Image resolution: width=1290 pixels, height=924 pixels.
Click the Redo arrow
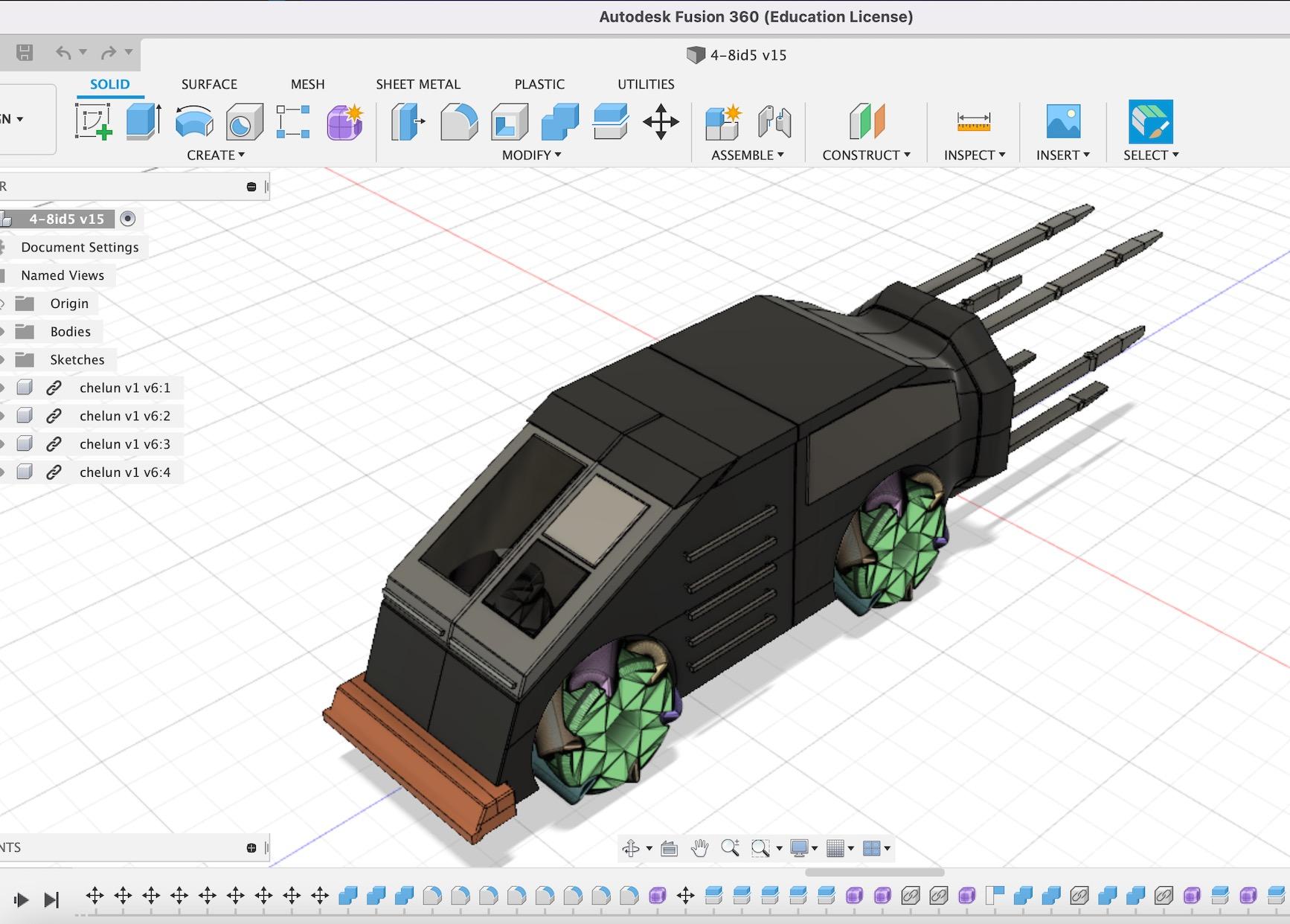pos(109,52)
